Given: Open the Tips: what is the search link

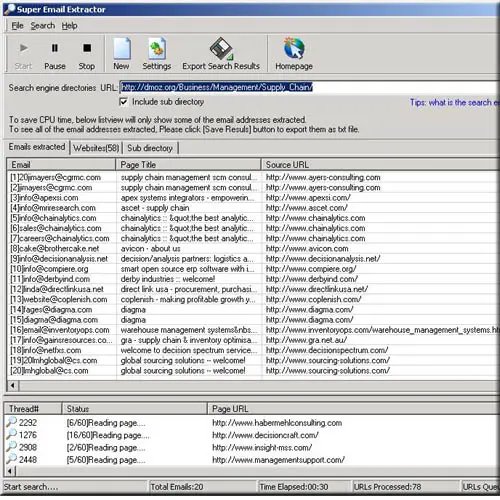Looking at the screenshot, I should tap(455, 102).
